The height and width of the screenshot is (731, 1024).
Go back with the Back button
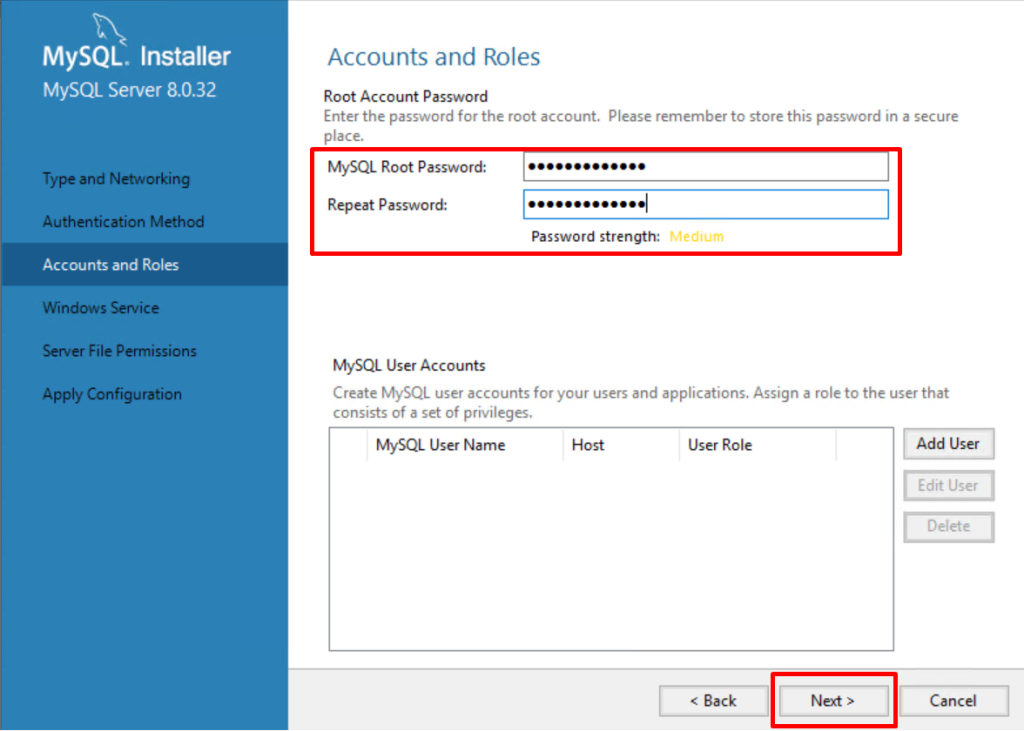coord(713,701)
